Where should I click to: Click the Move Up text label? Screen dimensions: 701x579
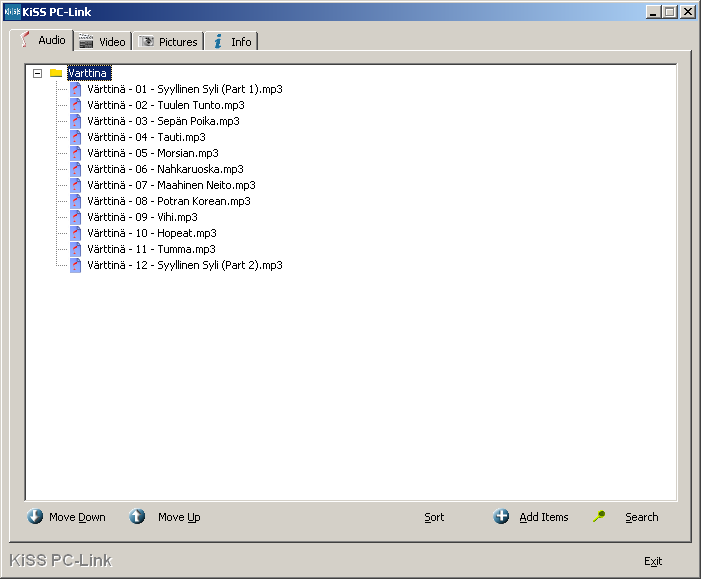coord(179,517)
